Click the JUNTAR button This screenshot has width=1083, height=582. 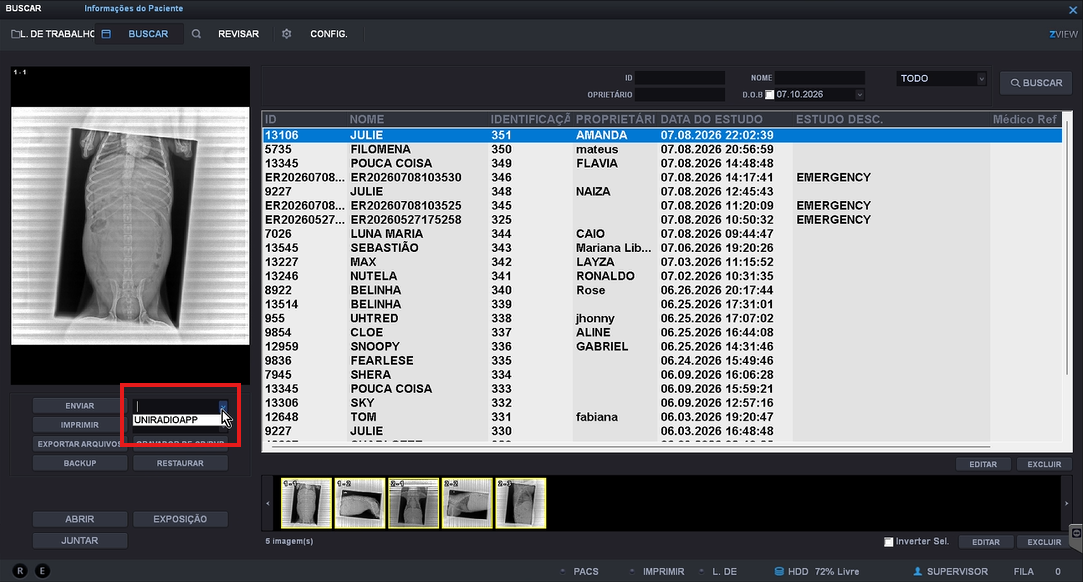point(80,541)
